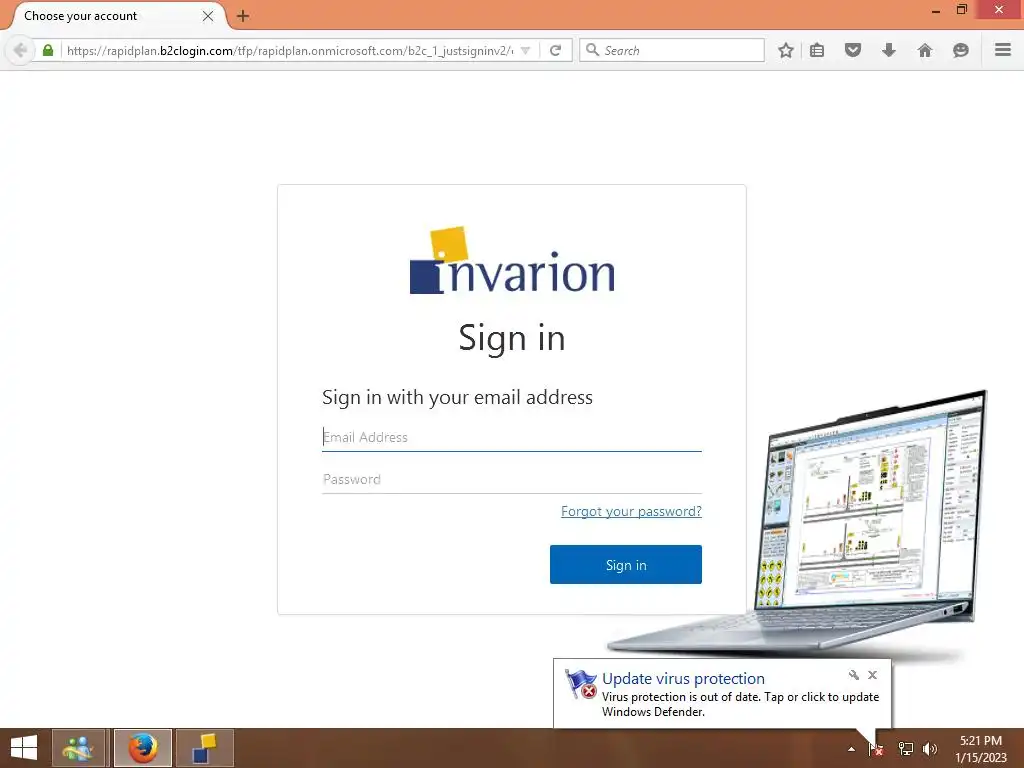This screenshot has height=768, width=1024.
Task: Click the address bar URL
Action: [x=290, y=50]
